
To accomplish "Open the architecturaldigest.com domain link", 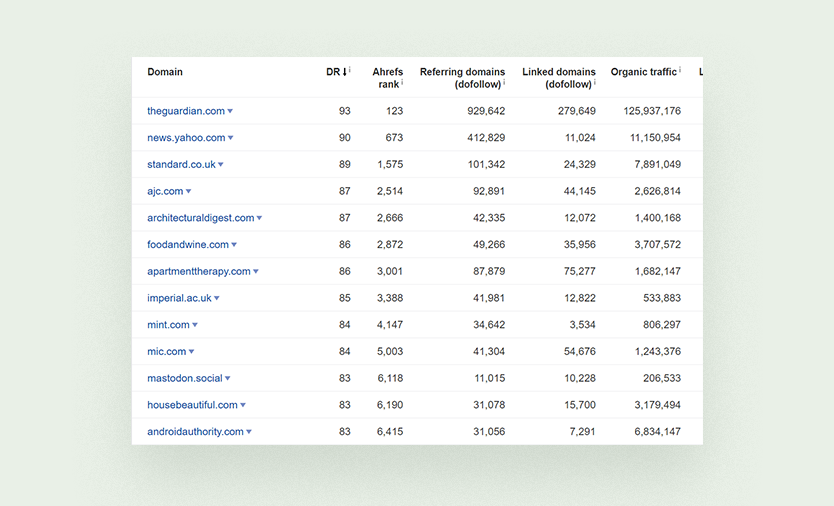I will (201, 218).
